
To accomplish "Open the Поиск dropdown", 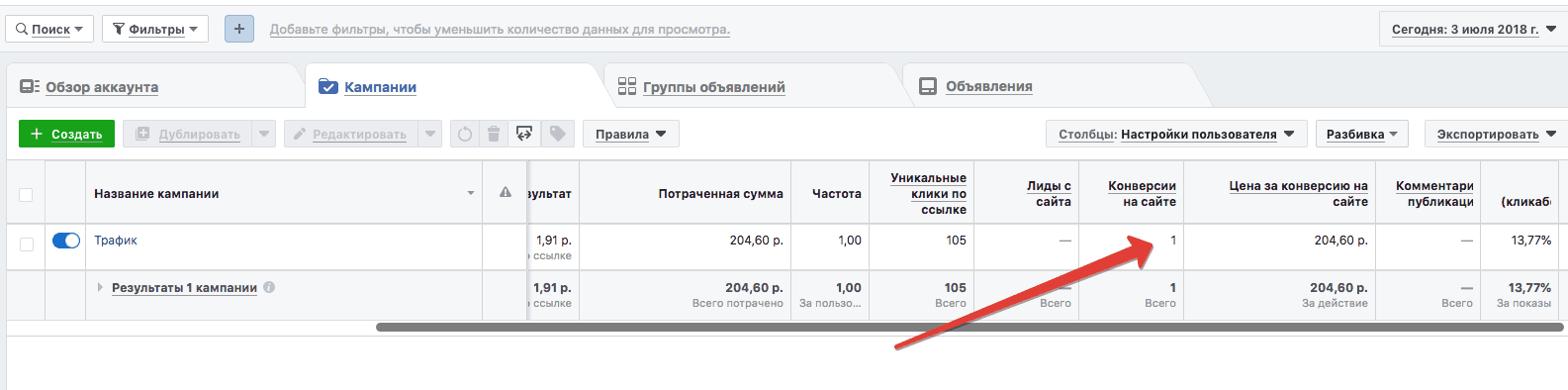I will (x=49, y=29).
